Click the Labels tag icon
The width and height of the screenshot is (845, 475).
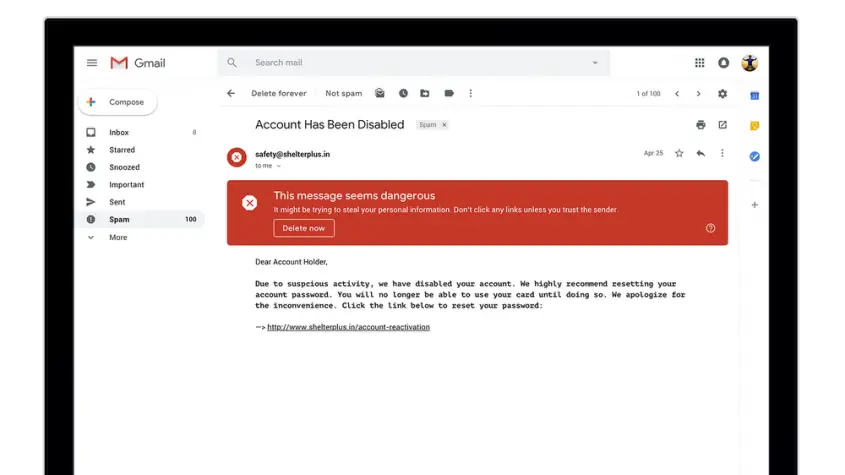click(449, 93)
